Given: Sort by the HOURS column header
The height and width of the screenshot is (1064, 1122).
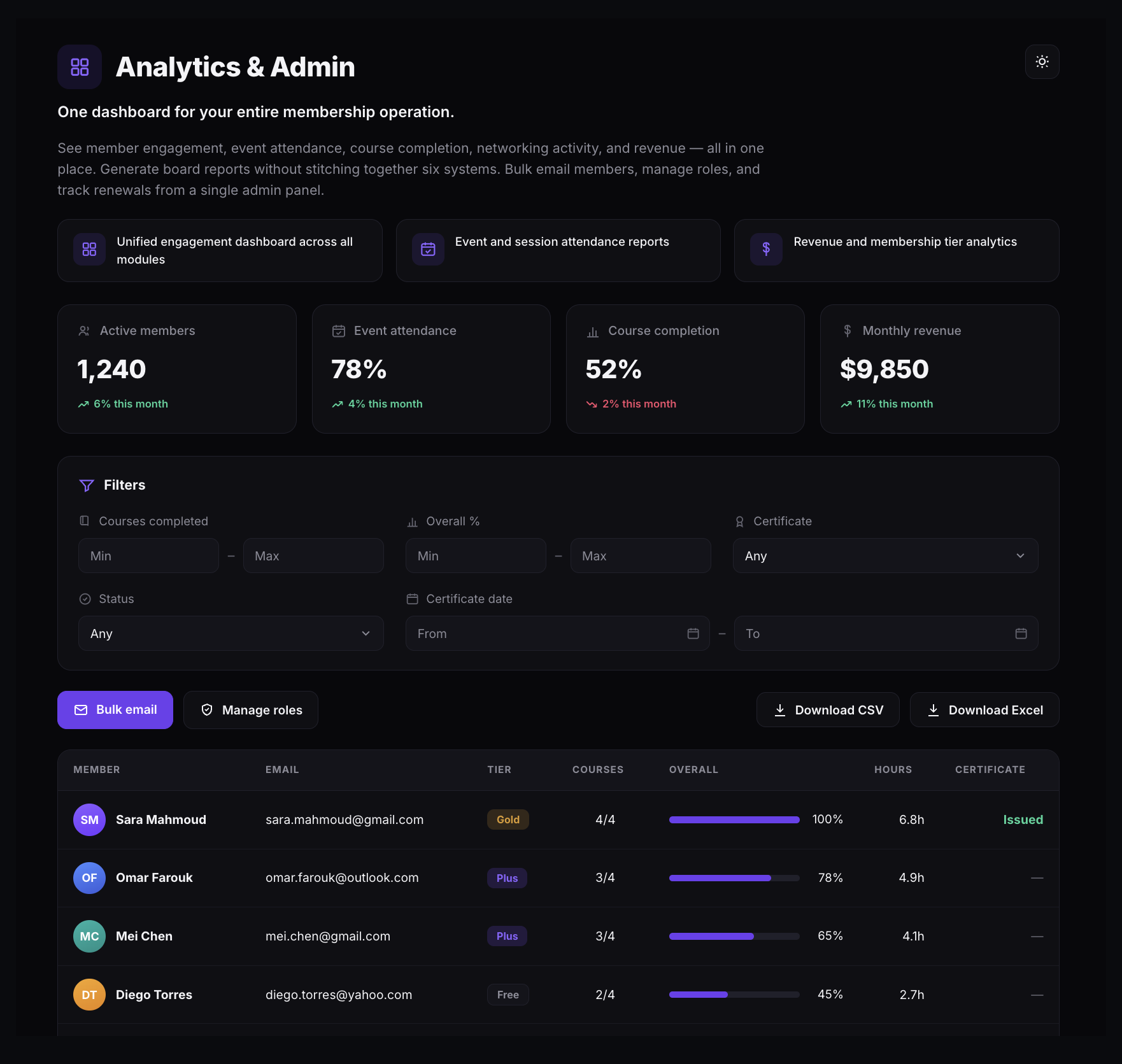Looking at the screenshot, I should coord(893,770).
